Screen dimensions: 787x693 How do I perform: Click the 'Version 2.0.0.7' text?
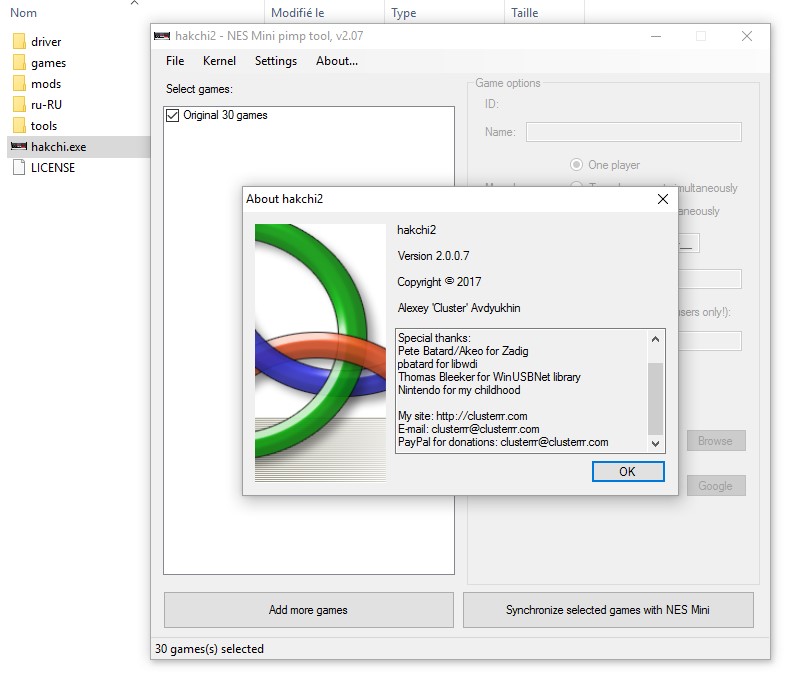pyautogui.click(x=433, y=256)
